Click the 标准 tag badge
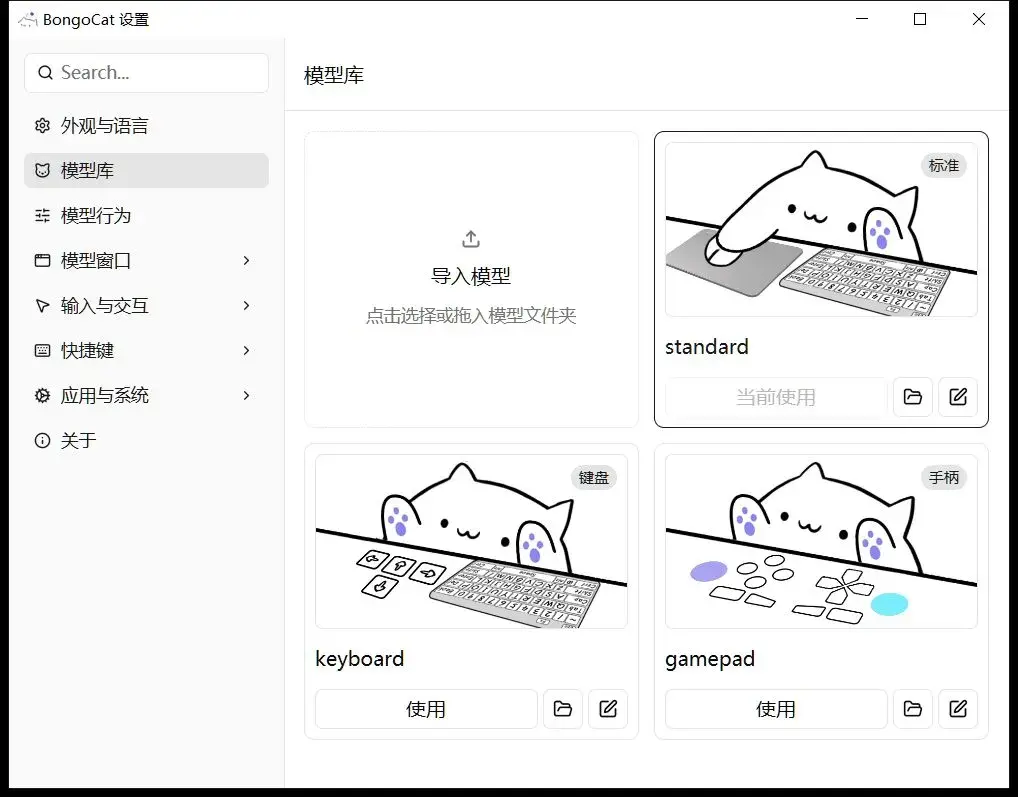The image size is (1018, 797). point(943,166)
